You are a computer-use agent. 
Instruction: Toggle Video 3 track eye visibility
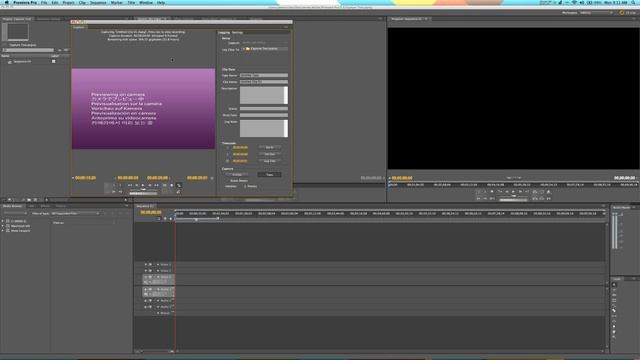click(146, 264)
